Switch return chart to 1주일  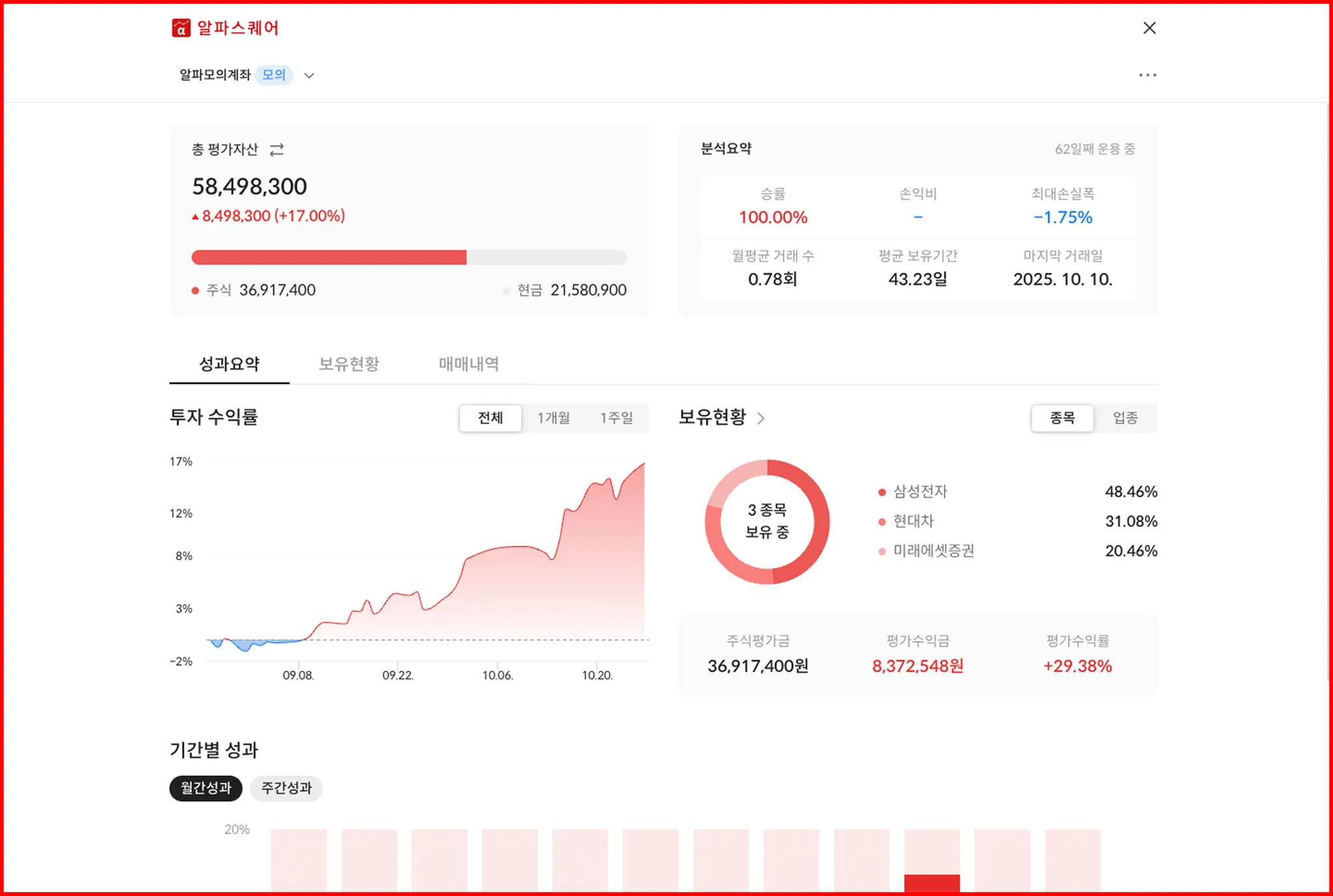click(616, 418)
